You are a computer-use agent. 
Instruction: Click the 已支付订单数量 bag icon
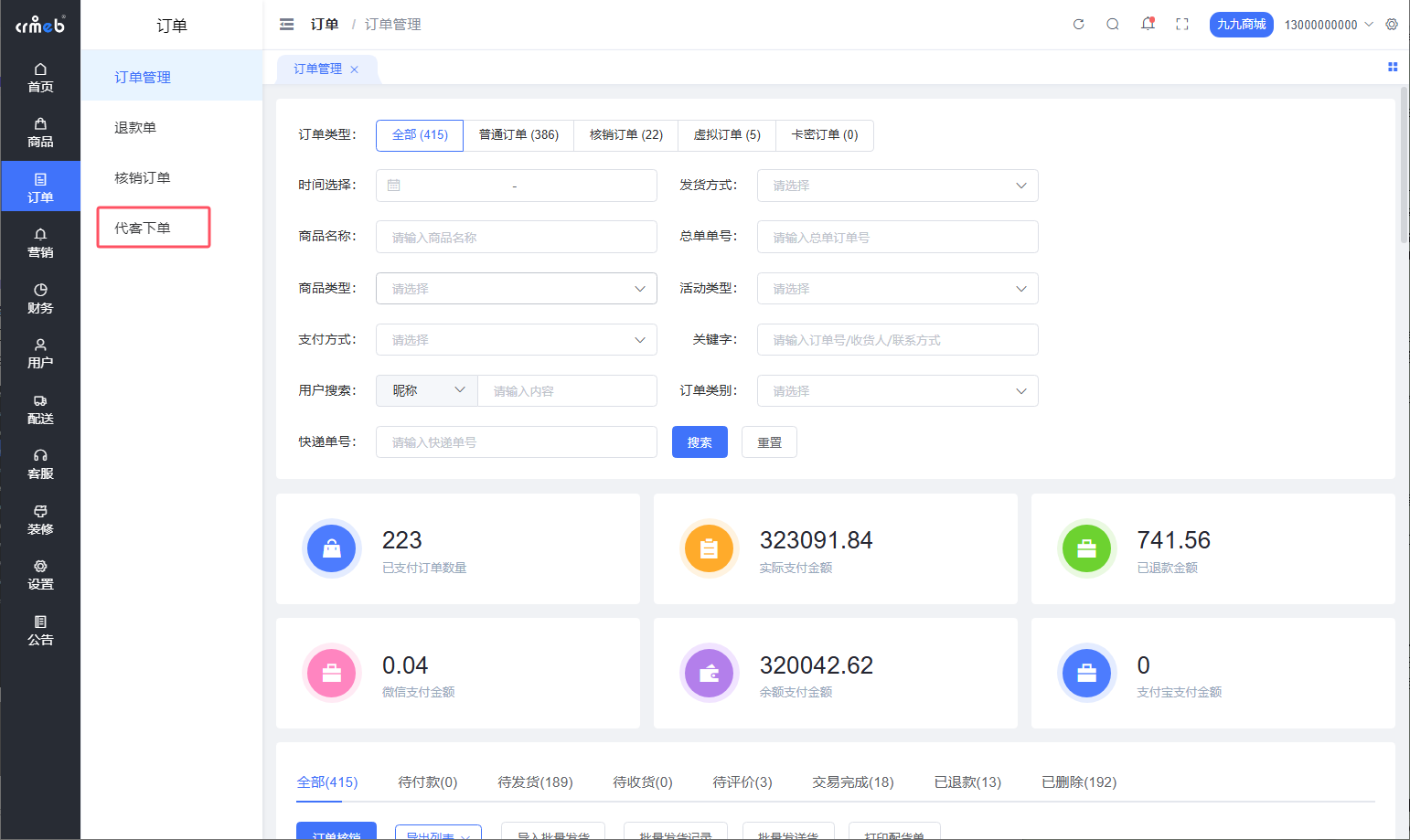click(332, 548)
